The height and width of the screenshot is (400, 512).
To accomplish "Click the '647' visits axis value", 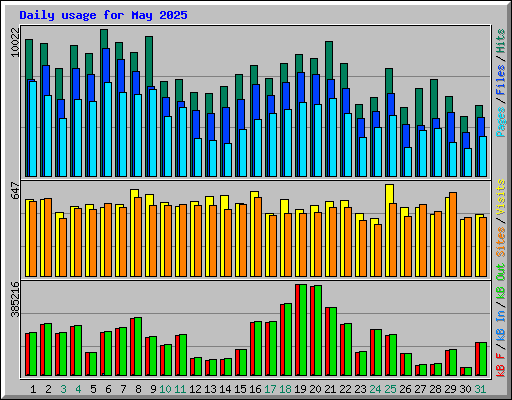I will (x=15, y=190).
